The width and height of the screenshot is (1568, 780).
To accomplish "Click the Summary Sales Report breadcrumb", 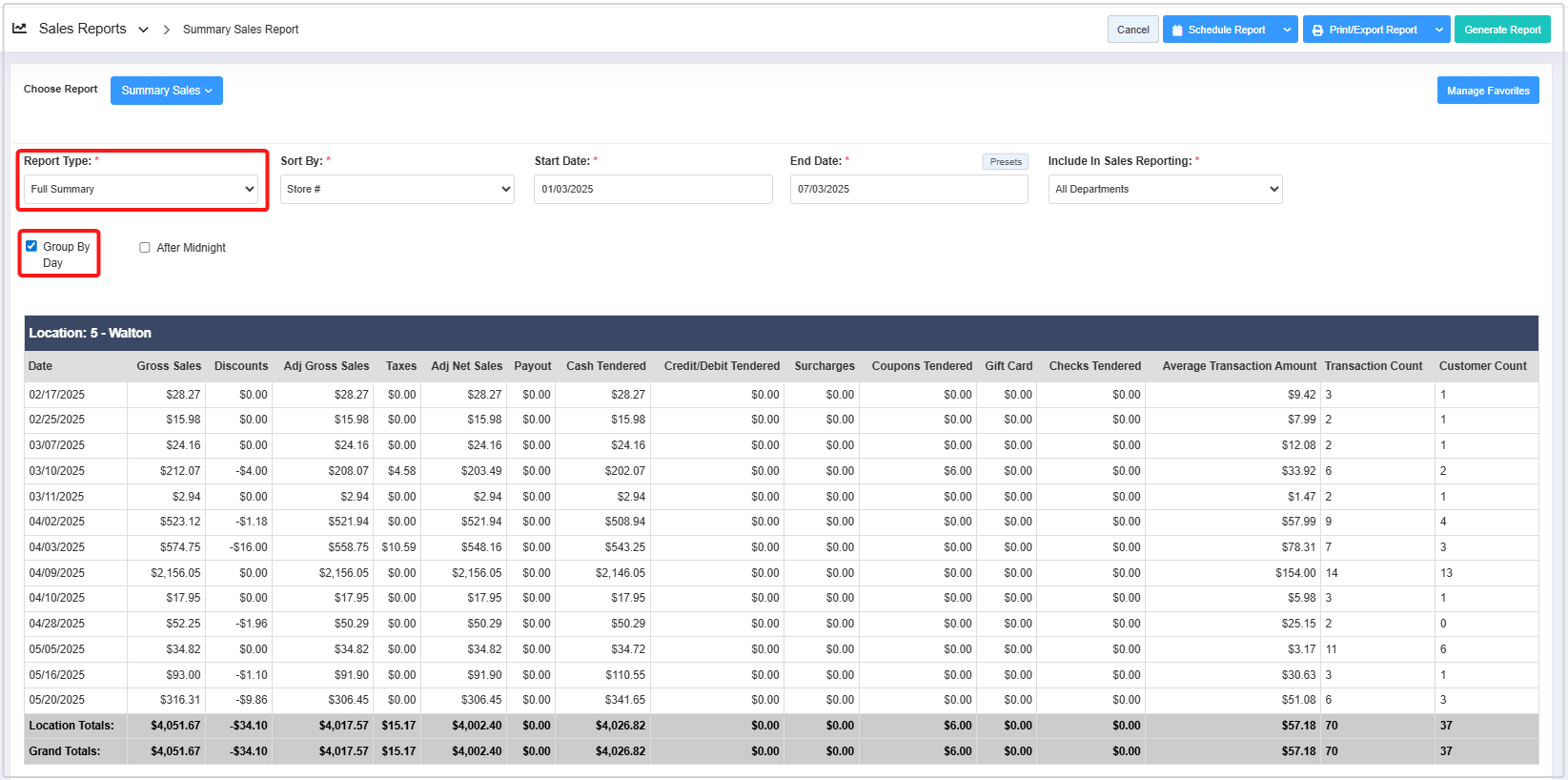I will click(x=240, y=30).
